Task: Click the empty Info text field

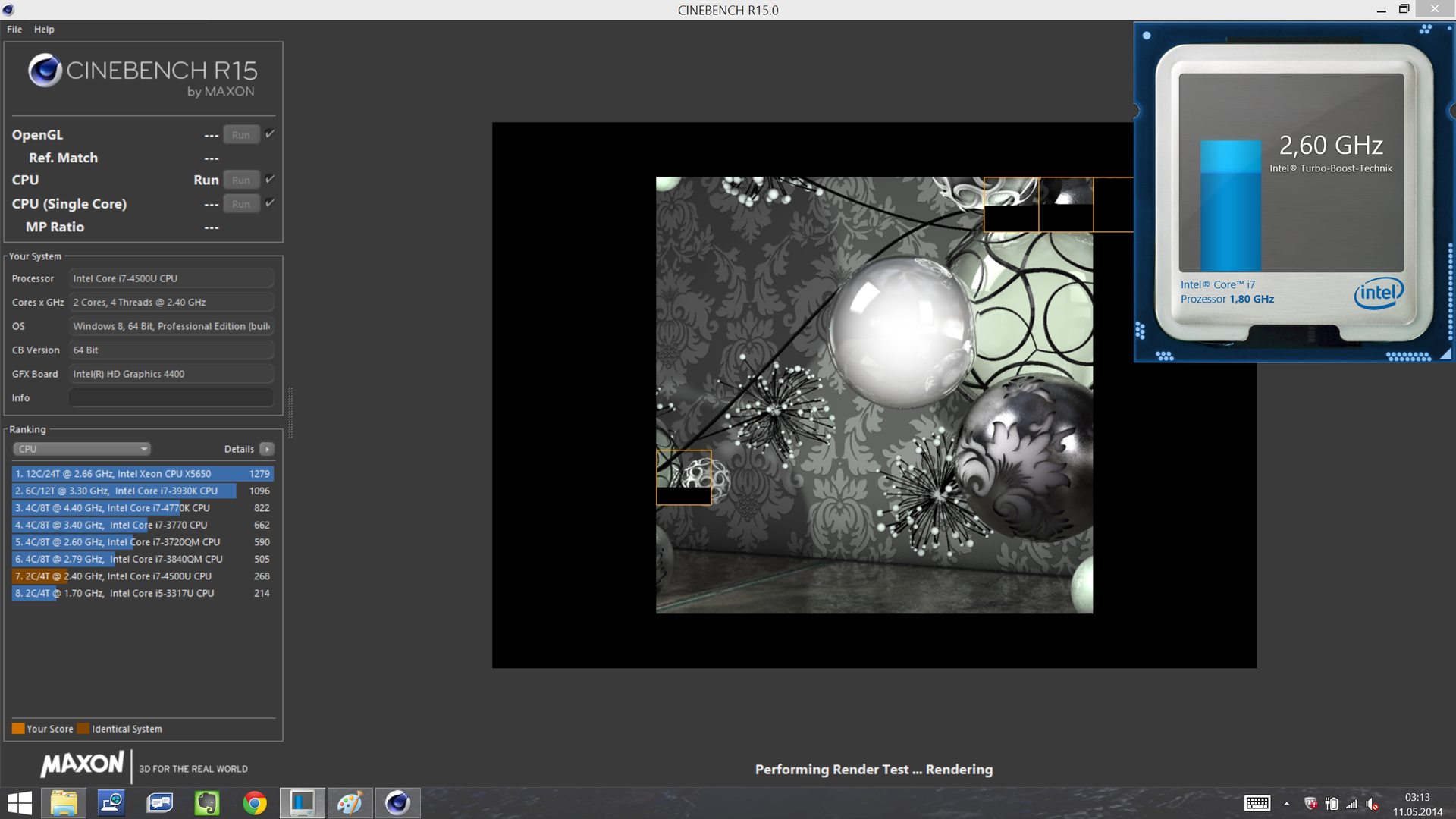Action: pos(171,398)
